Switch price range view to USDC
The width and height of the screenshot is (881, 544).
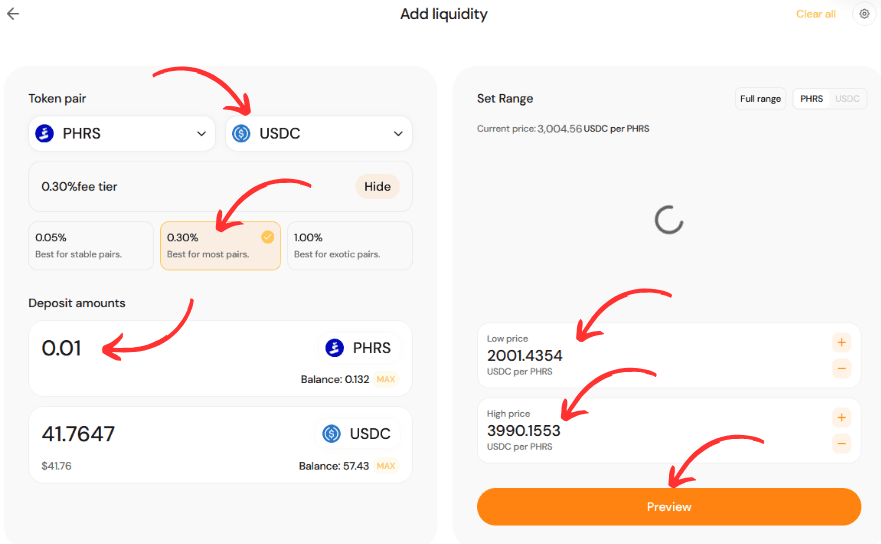click(x=847, y=99)
